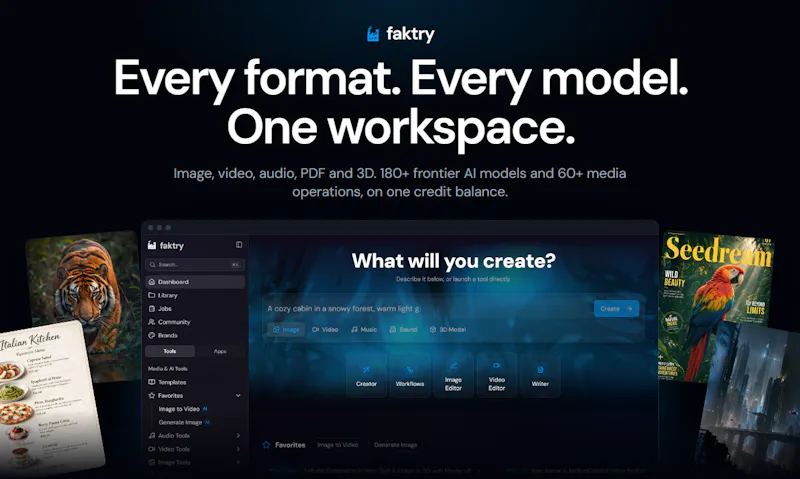The height and width of the screenshot is (479, 800).
Task: Click the faktry logo in the app sidebar
Action: [165, 245]
